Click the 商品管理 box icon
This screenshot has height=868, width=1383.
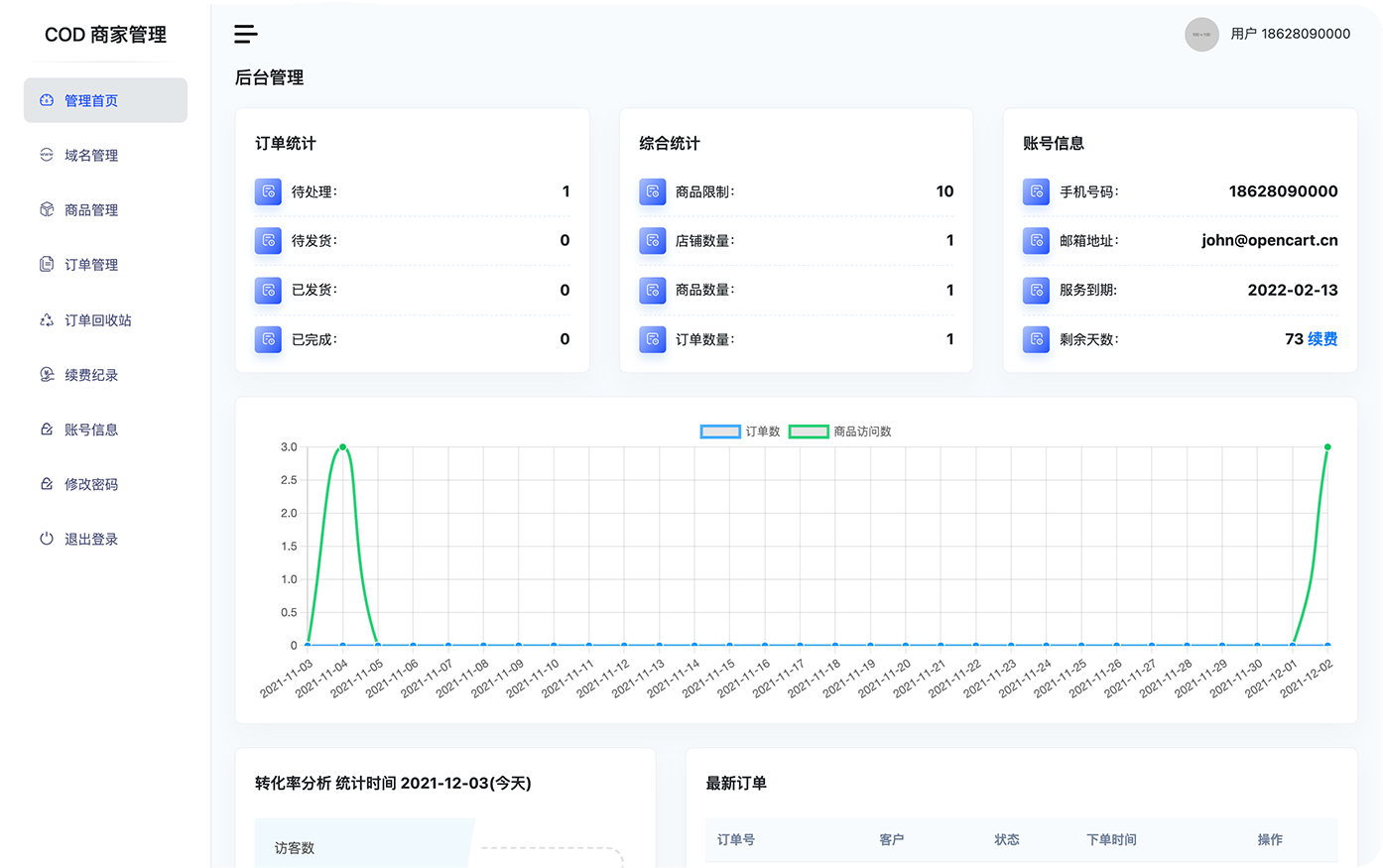47,209
